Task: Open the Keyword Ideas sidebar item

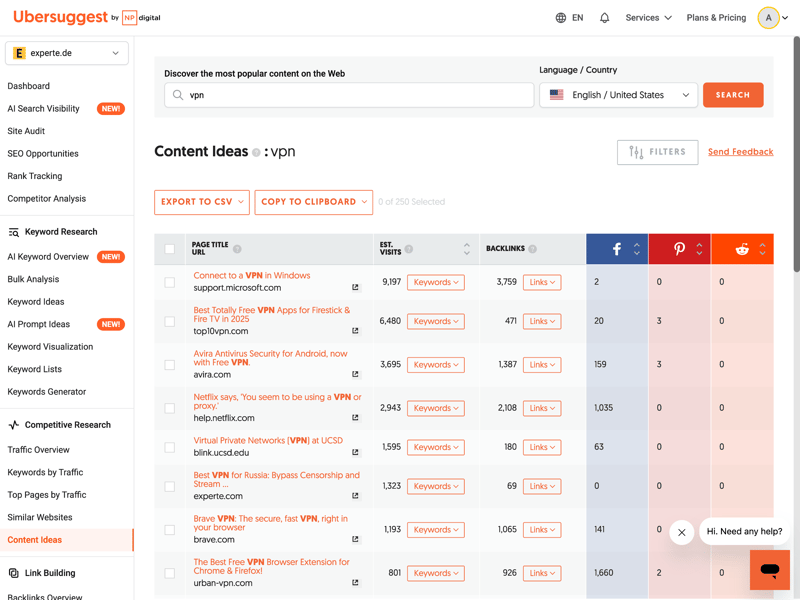Action: pos(36,302)
